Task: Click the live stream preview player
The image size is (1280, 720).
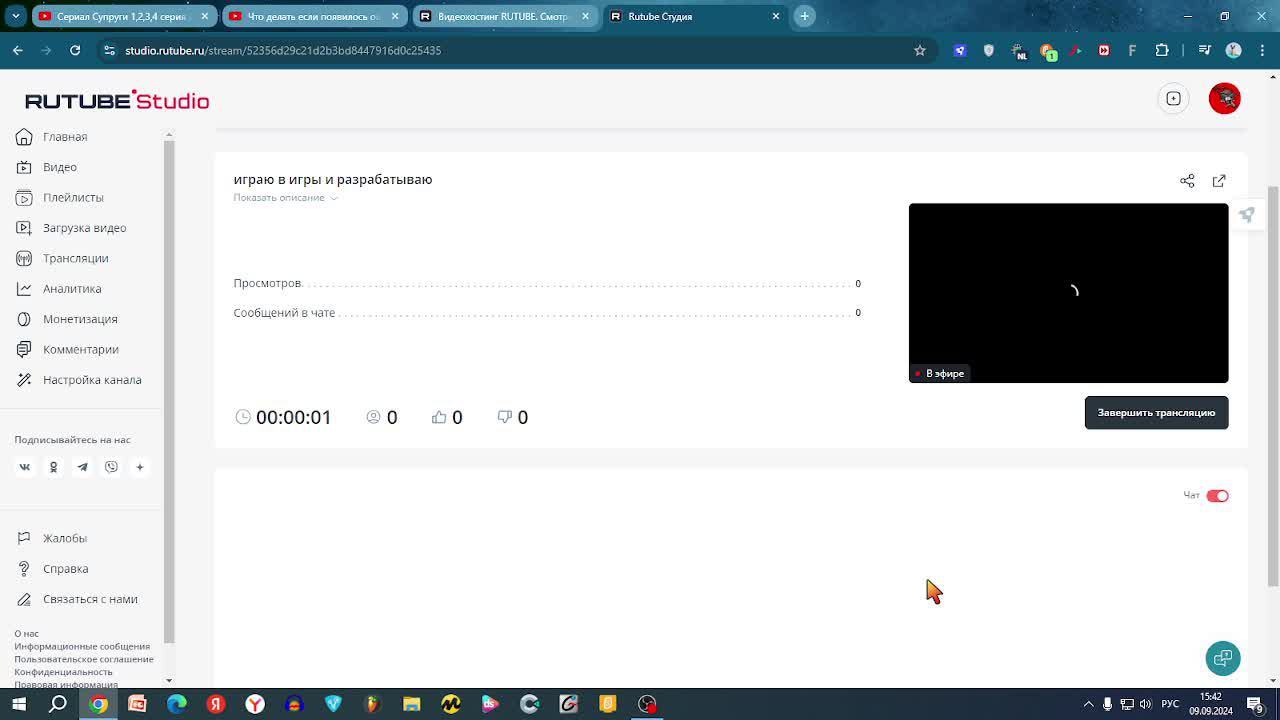Action: (1068, 292)
